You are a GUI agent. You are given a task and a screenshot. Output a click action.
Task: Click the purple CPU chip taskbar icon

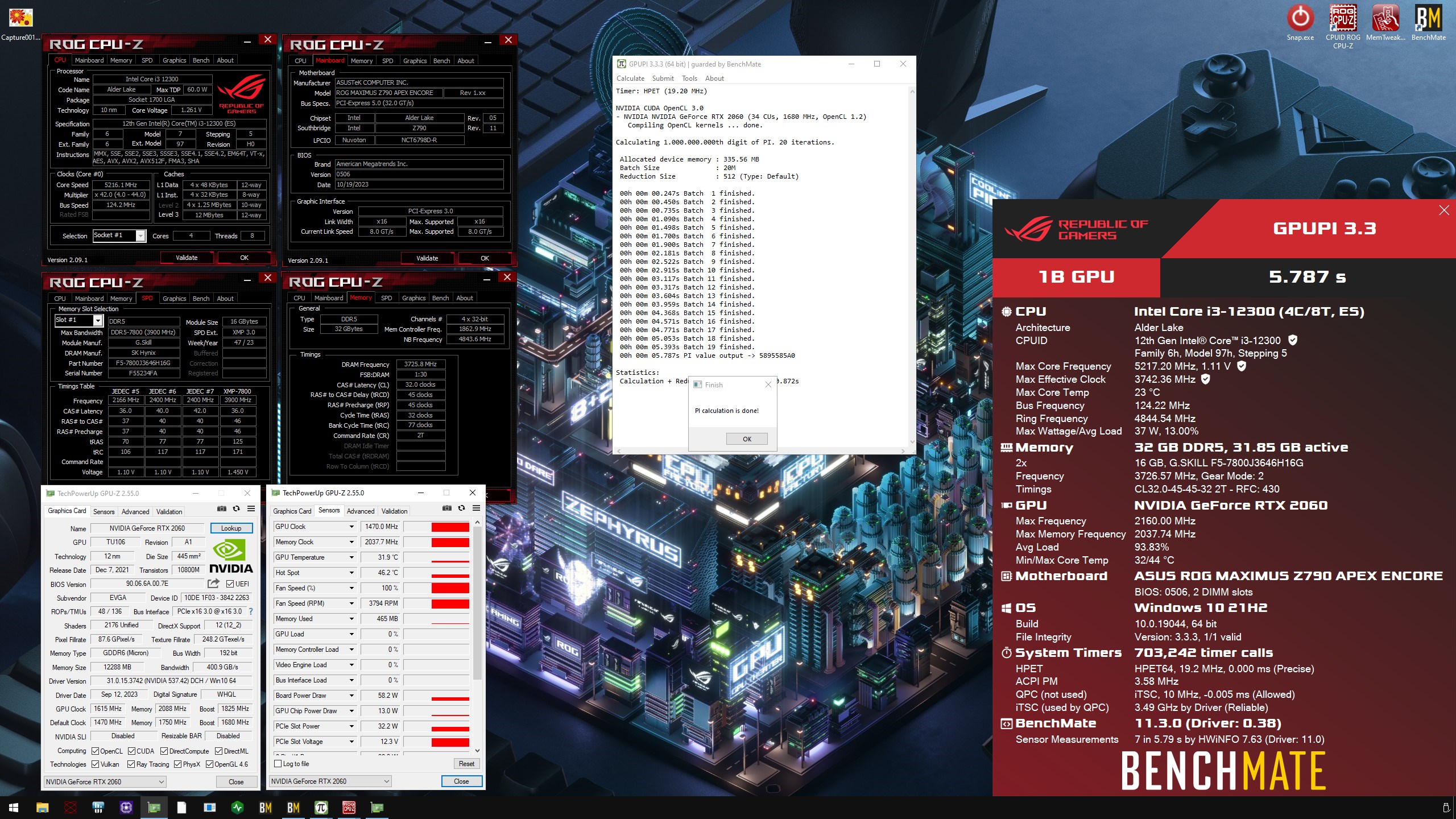point(126,808)
